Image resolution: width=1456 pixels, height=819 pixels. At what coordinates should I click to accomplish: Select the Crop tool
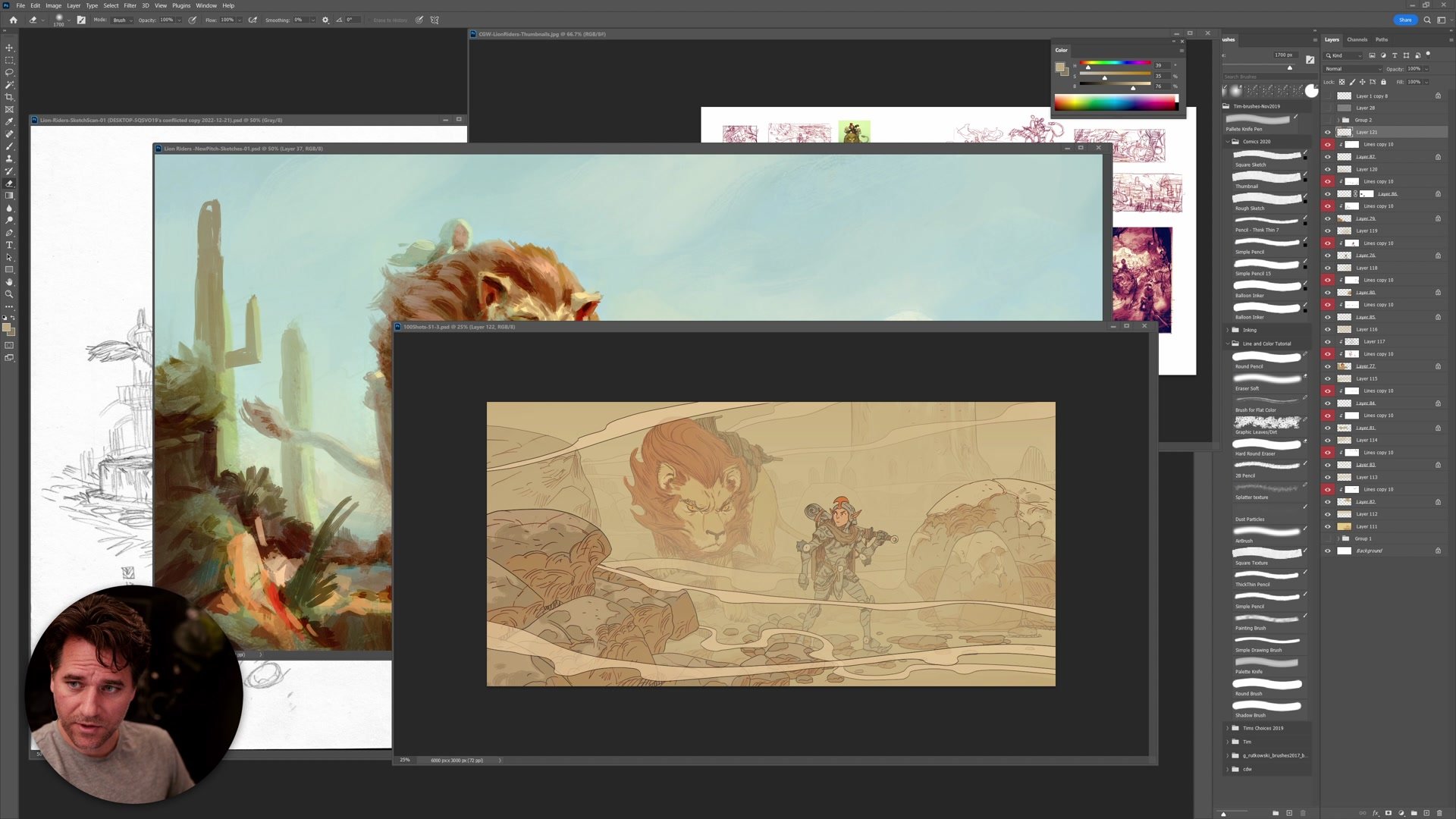(10, 96)
